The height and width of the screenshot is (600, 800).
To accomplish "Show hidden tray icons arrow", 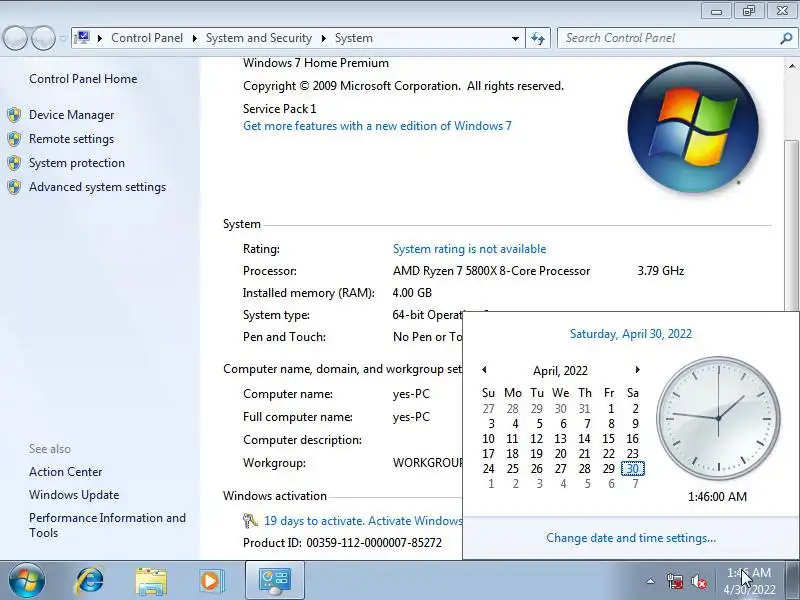I will pyautogui.click(x=651, y=581).
